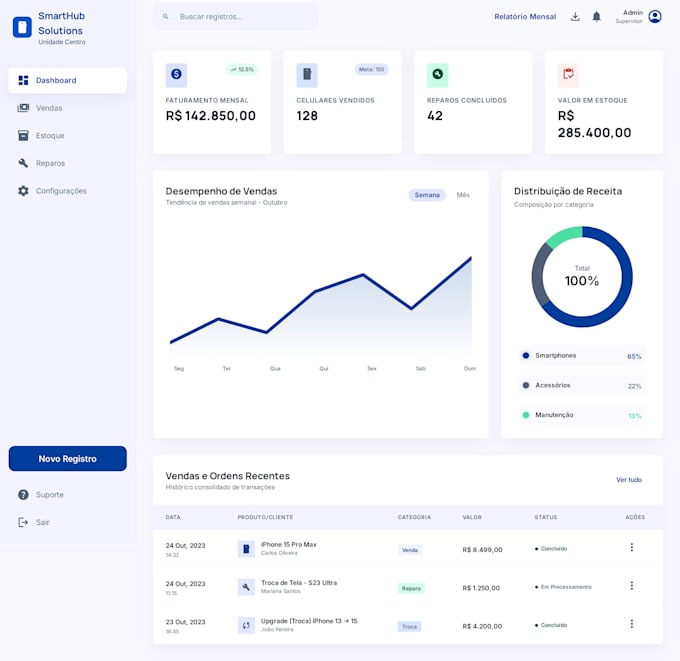Image resolution: width=680 pixels, height=661 pixels.
Task: Switch chart to Mês view
Action: [x=463, y=195]
